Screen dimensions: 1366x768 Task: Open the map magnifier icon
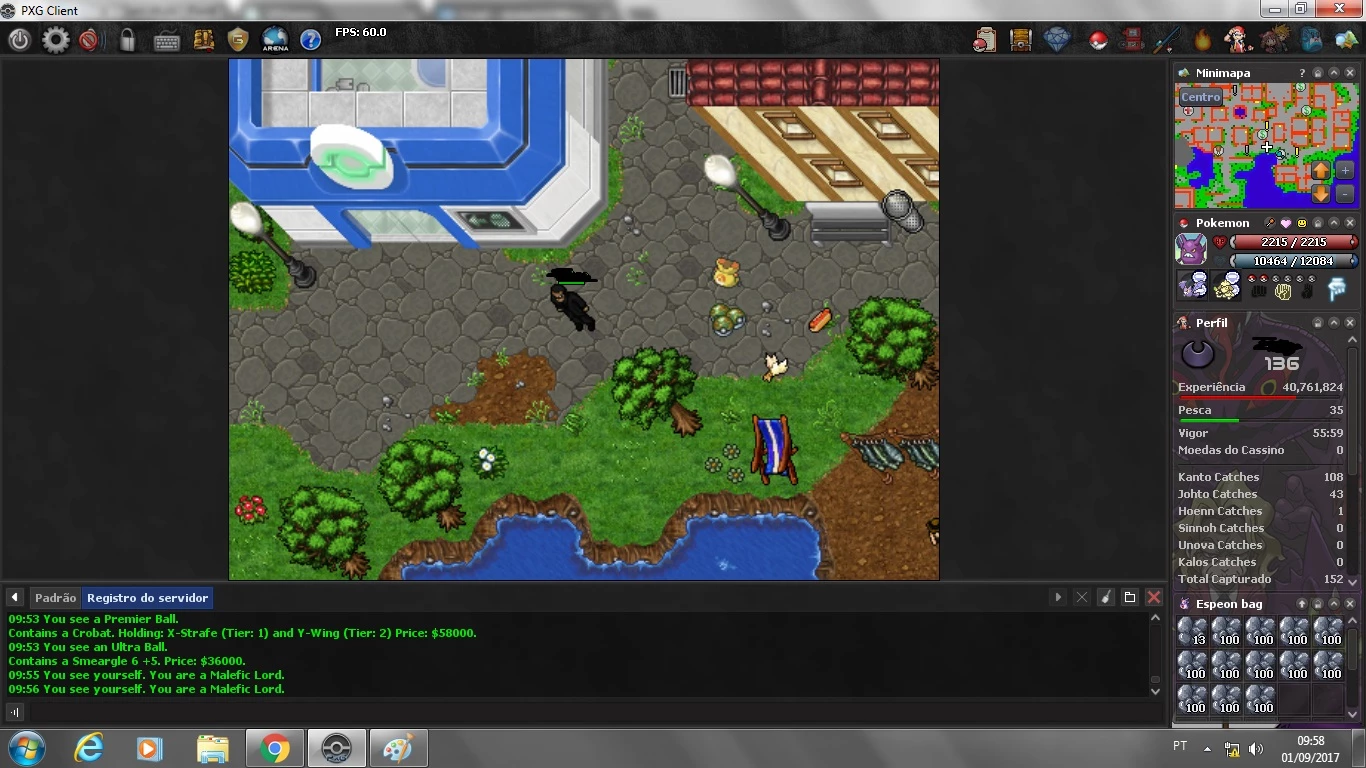1345,40
